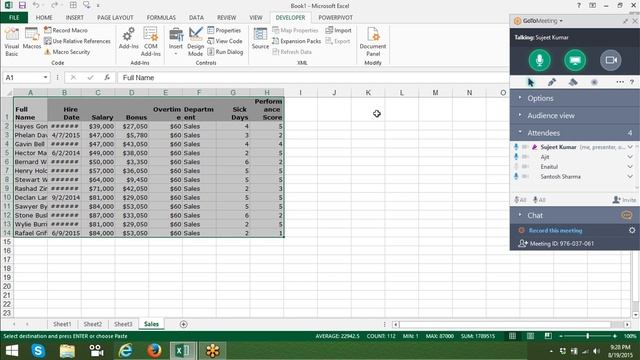Toggle Design Mode
The height and width of the screenshot is (360, 640).
click(x=196, y=42)
